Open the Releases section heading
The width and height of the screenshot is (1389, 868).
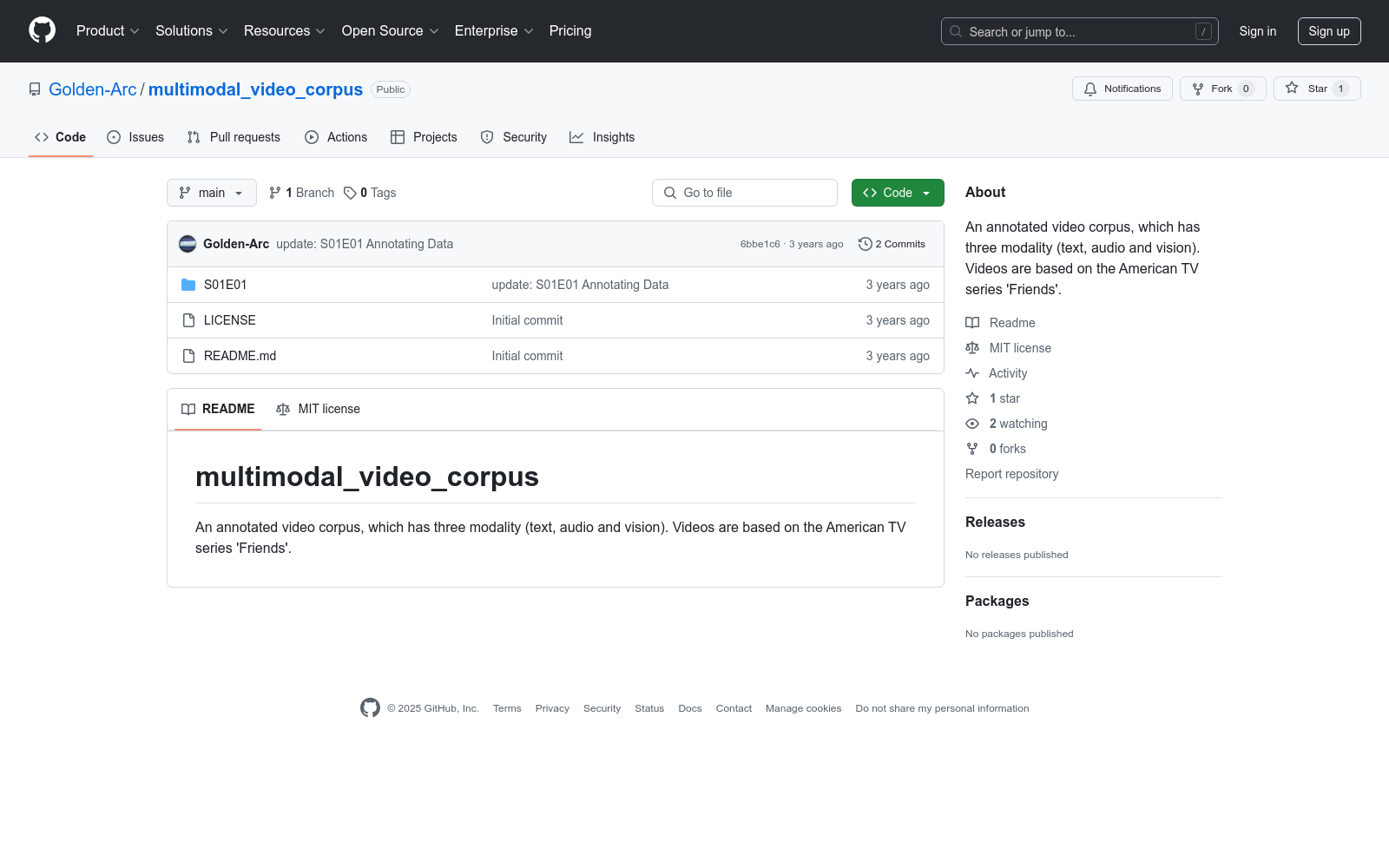tap(995, 522)
